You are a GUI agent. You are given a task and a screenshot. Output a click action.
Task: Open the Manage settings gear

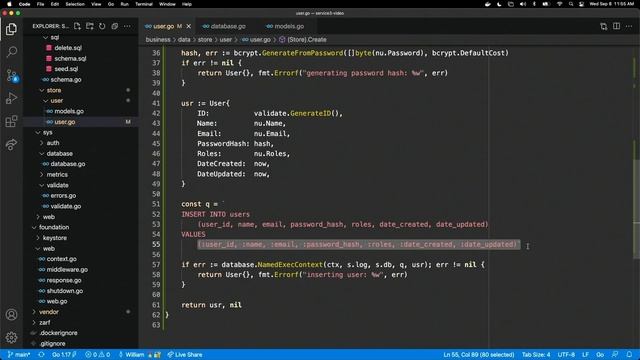tap(11, 338)
